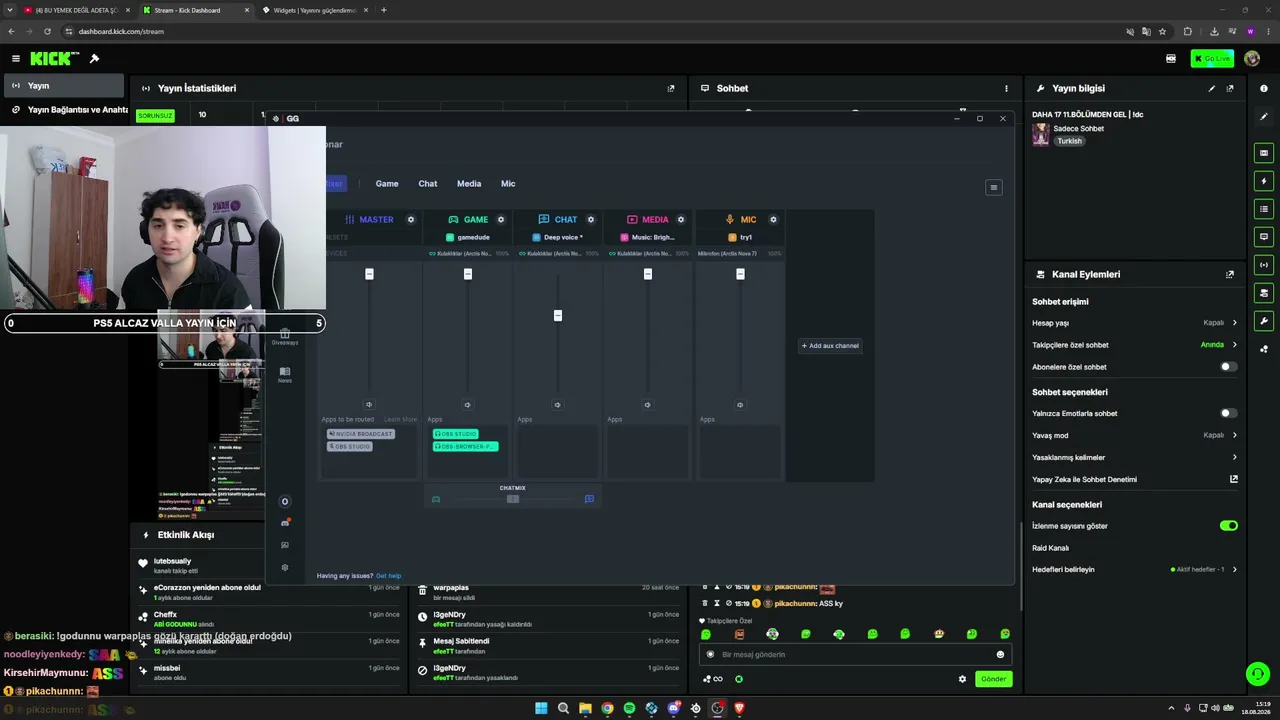Viewport: 1280px width, 720px height.
Task: Open the green support headset bubble
Action: (1257, 673)
